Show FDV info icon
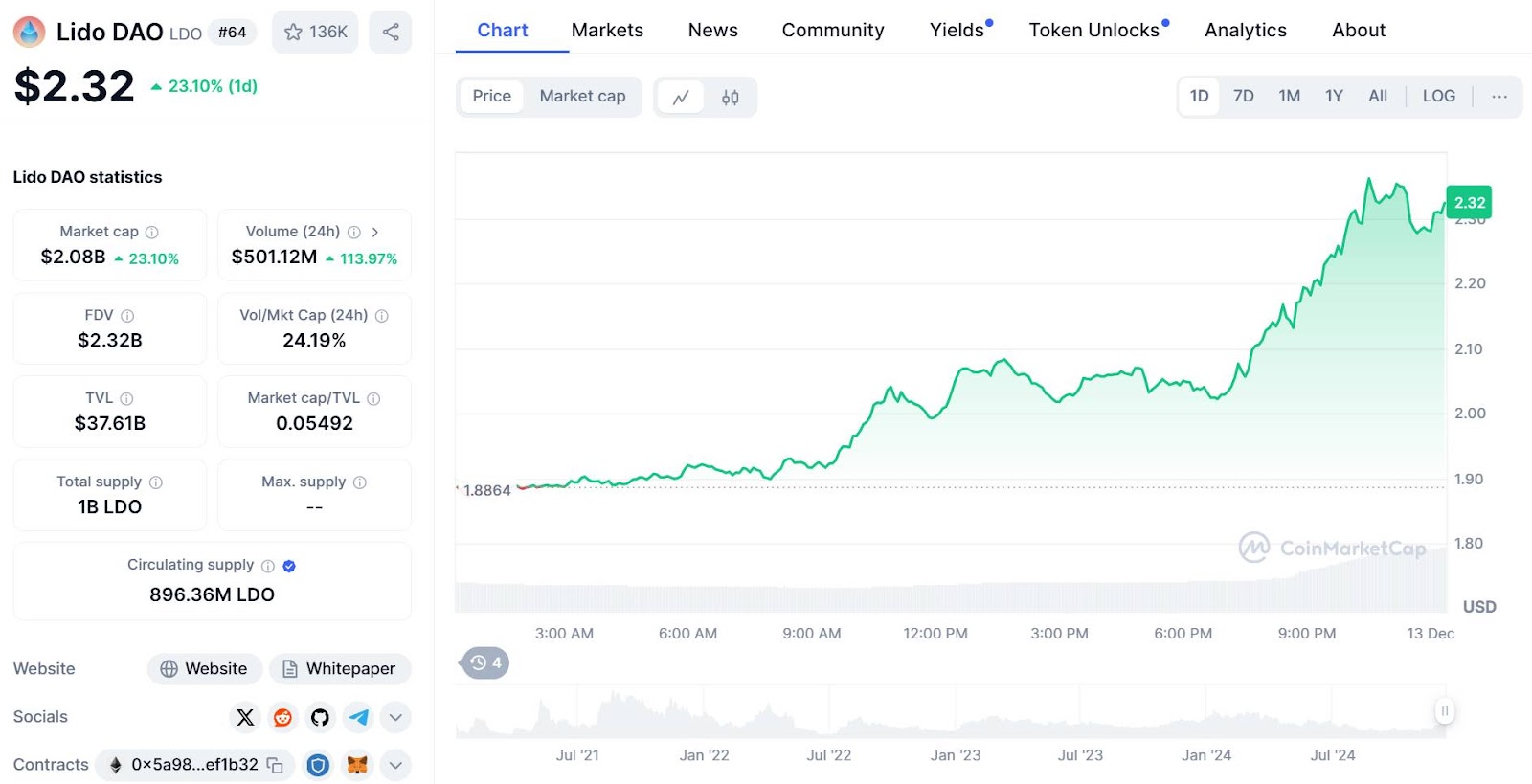 click(x=127, y=315)
